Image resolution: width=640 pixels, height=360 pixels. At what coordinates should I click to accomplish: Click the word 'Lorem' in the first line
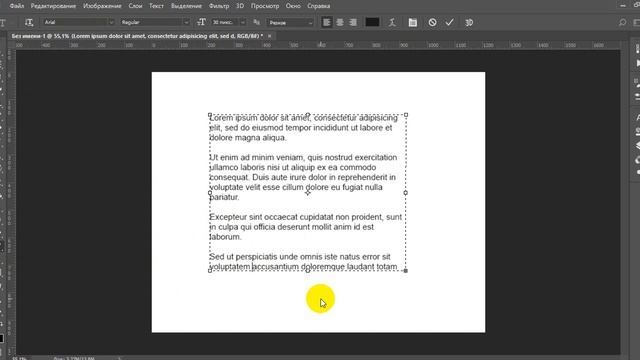point(221,118)
